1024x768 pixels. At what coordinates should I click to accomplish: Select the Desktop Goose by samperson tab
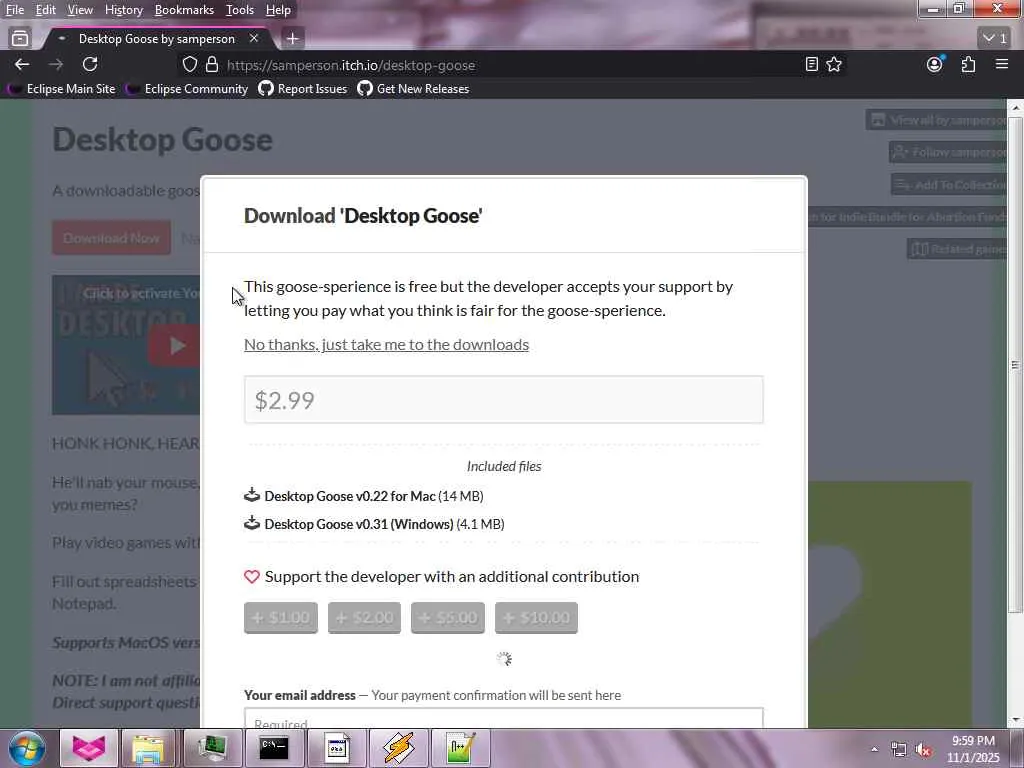157,39
